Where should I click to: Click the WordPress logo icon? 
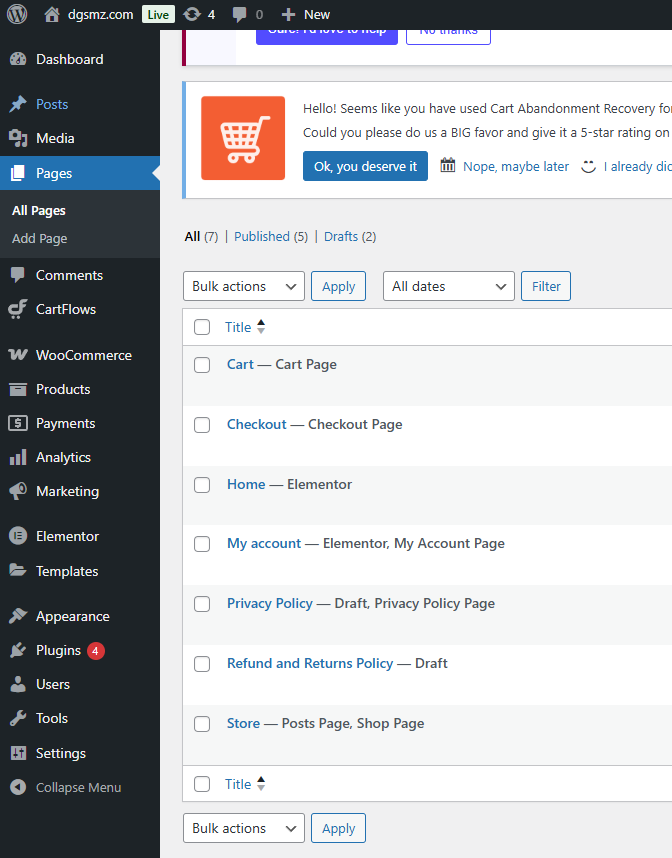tap(18, 14)
